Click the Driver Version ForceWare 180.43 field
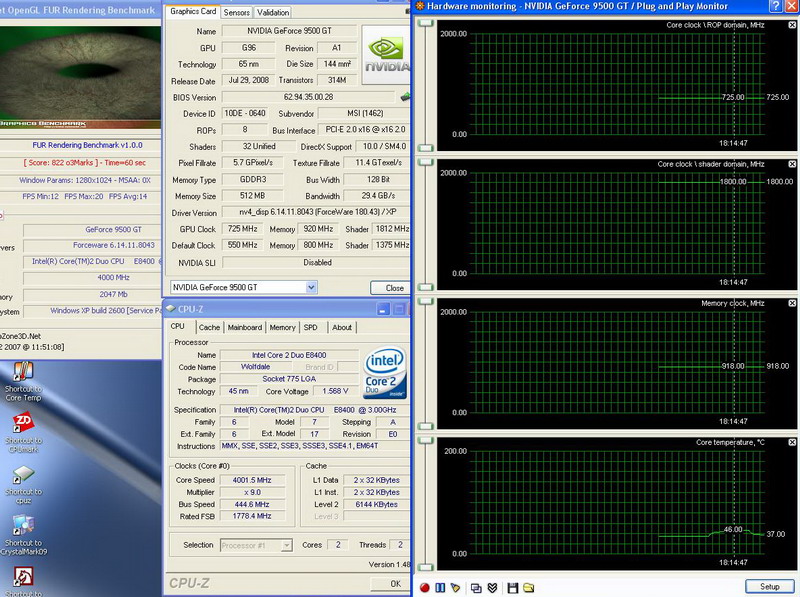The image size is (800, 597). point(316,212)
